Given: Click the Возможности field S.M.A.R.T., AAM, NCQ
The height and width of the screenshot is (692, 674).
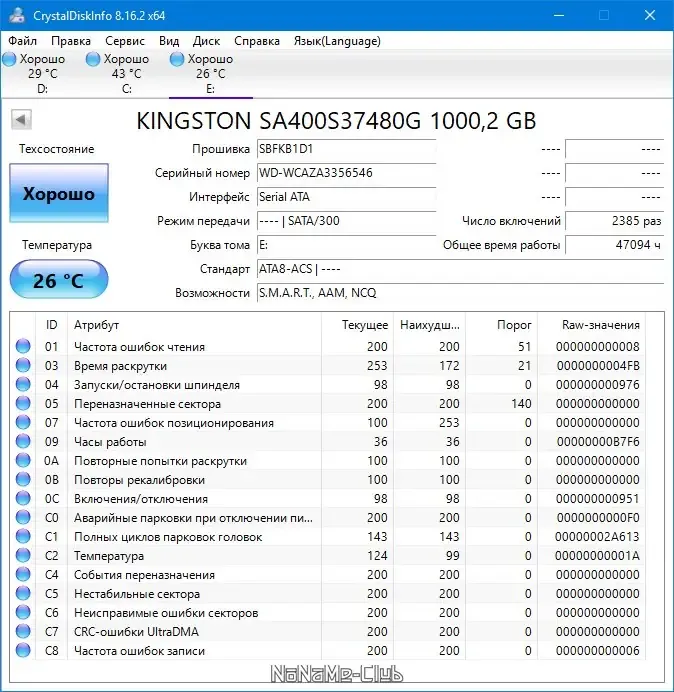Looking at the screenshot, I should 460,293.
